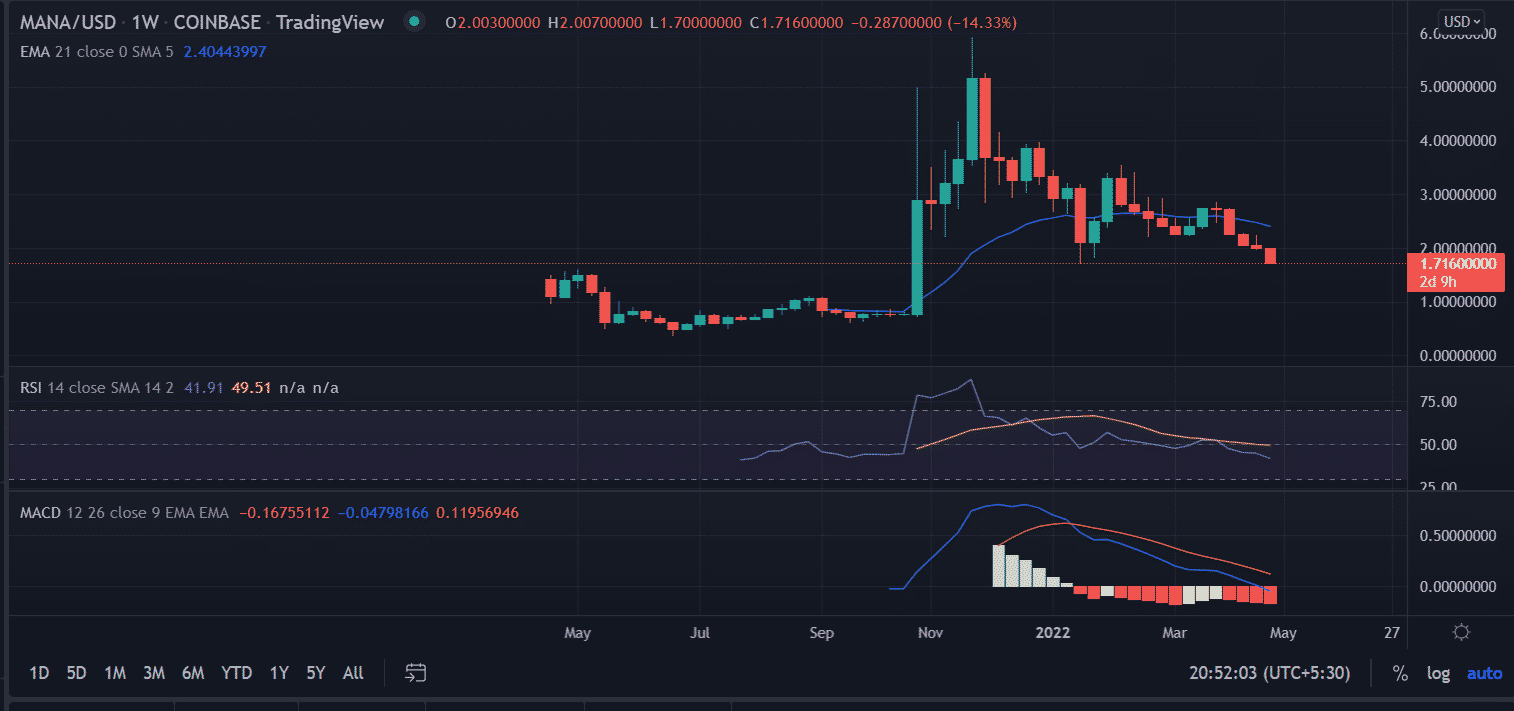Select the YTD time range
Image resolution: width=1514 pixels, height=711 pixels.
click(x=236, y=673)
